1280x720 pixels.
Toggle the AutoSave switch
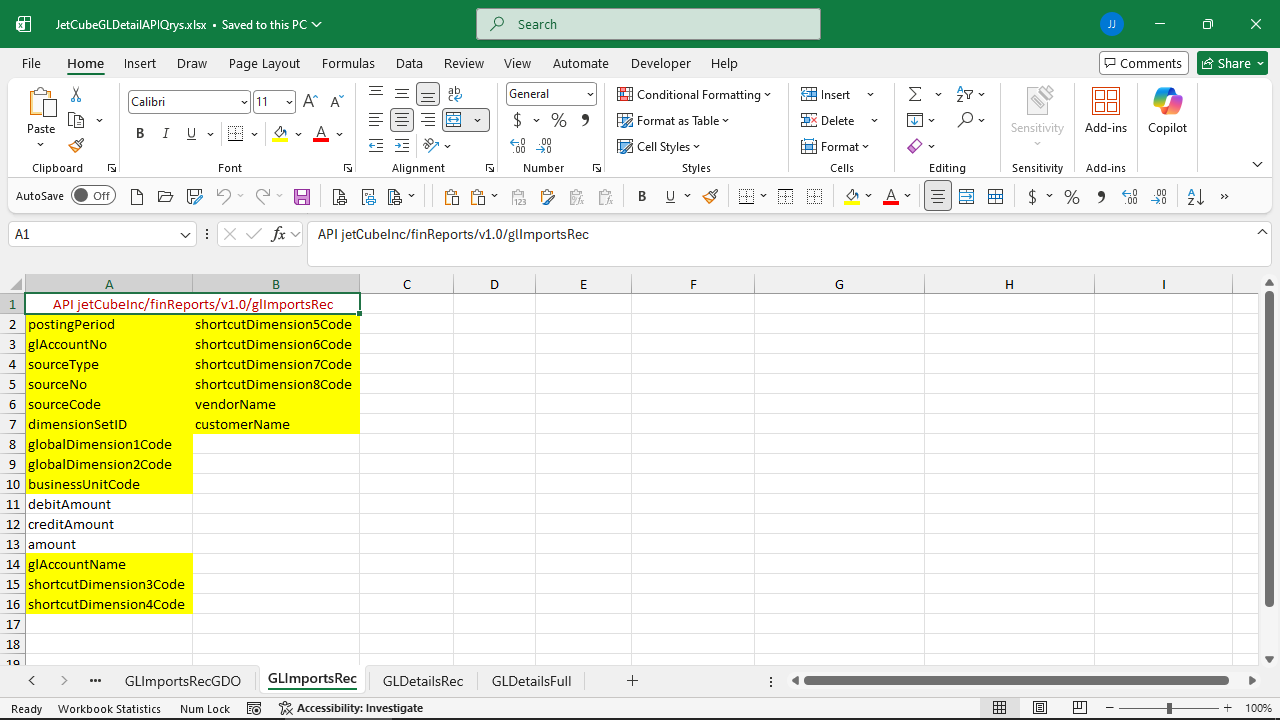coord(93,196)
